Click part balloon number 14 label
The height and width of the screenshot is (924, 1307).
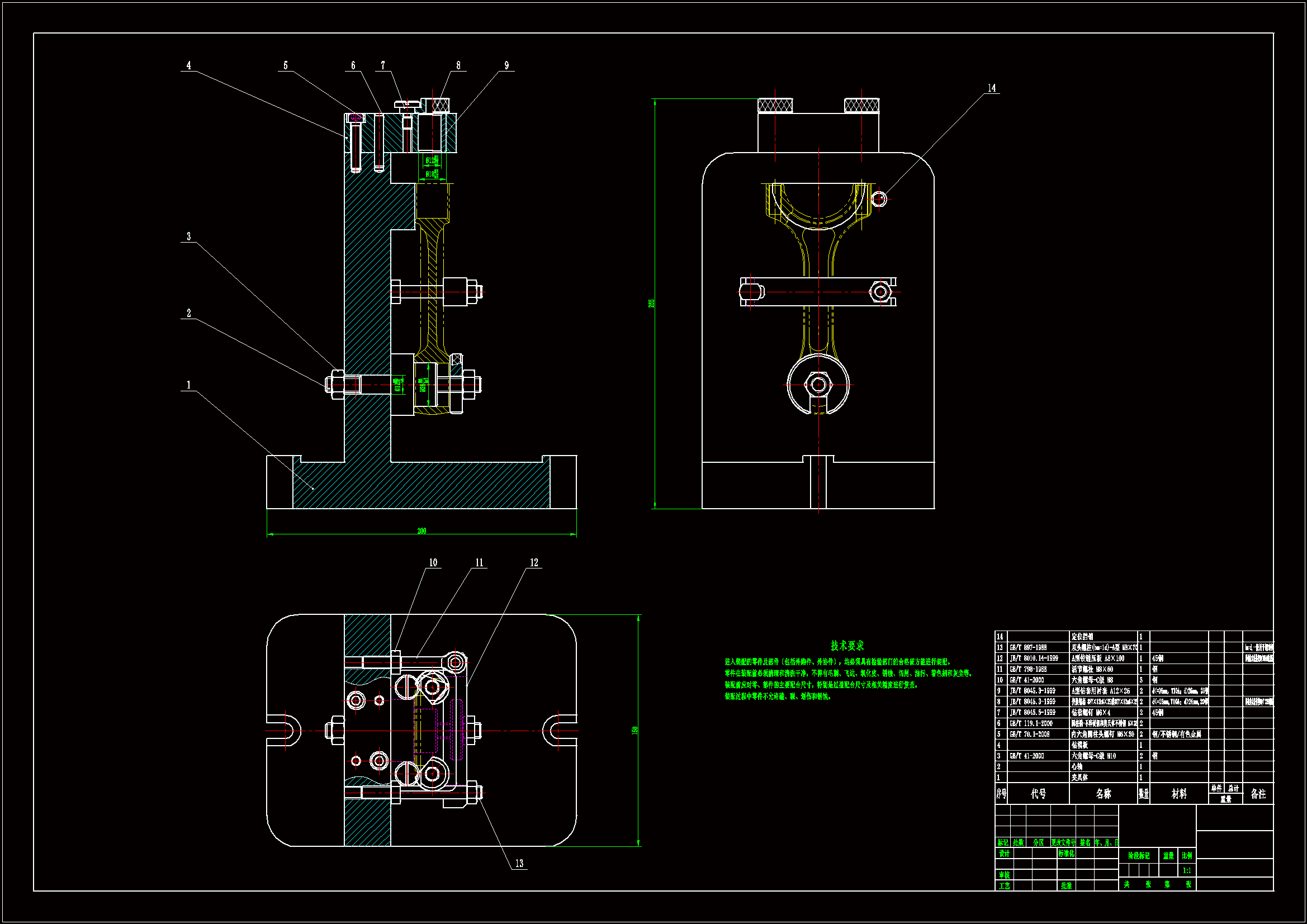tap(992, 88)
